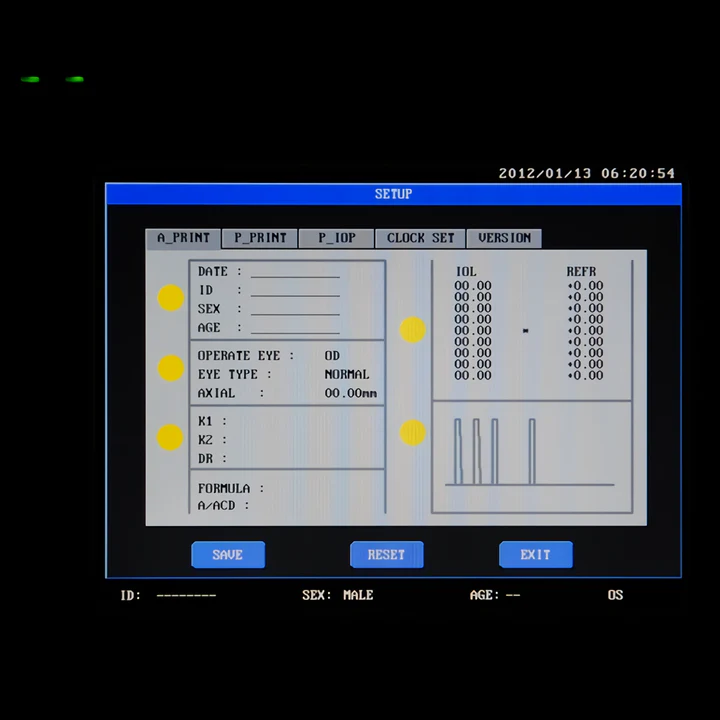Click the A-scan waveform preview graph
The image size is (720, 720).
(x=532, y=457)
